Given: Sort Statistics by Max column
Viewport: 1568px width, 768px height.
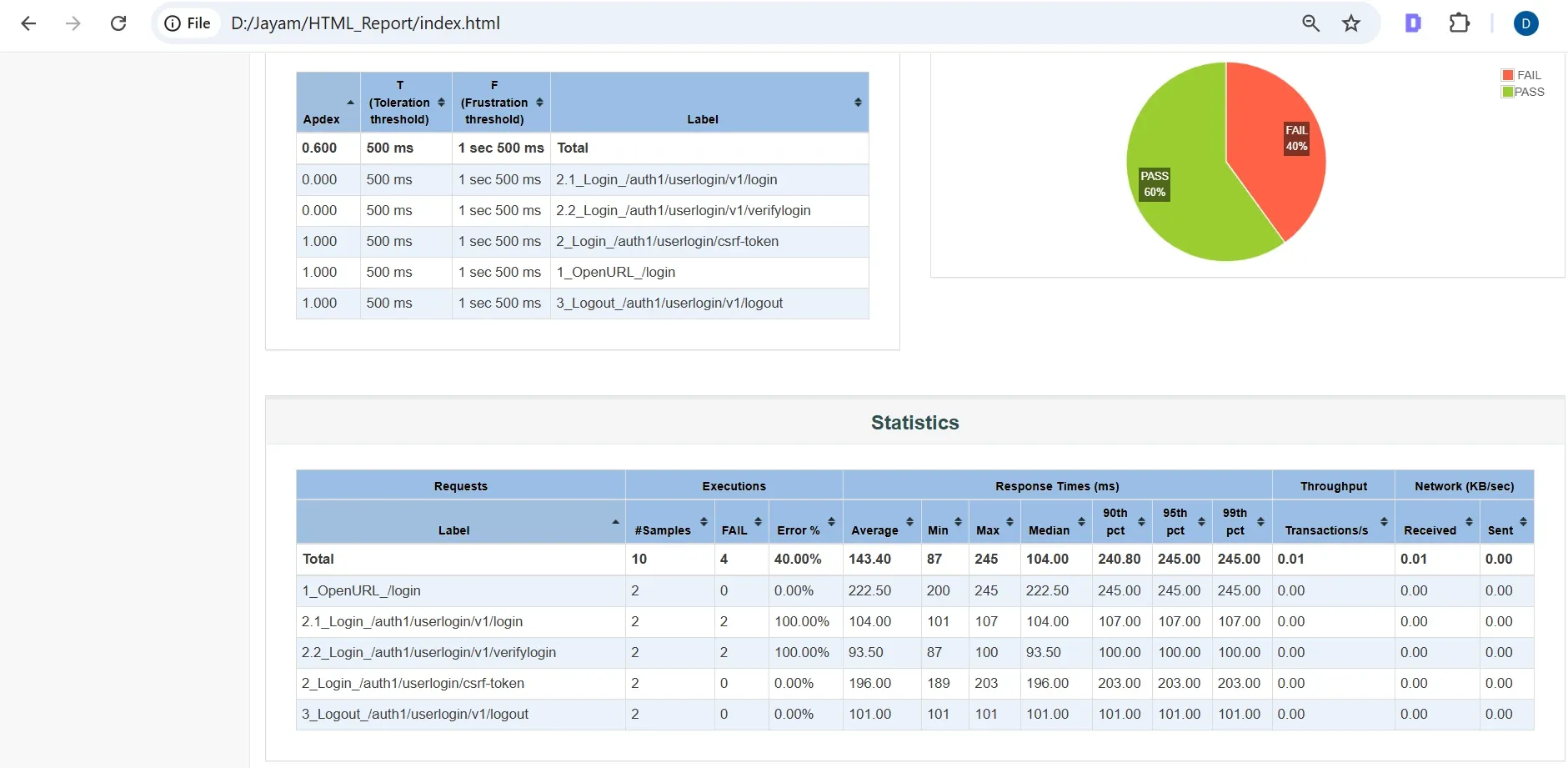Looking at the screenshot, I should coord(994,522).
